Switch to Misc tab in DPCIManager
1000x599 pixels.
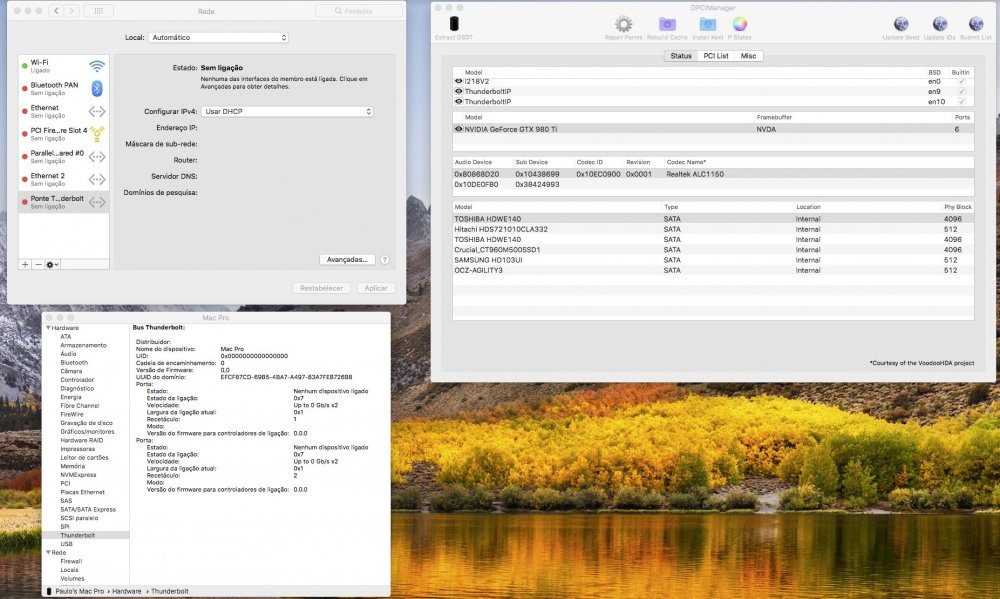pyautogui.click(x=748, y=56)
